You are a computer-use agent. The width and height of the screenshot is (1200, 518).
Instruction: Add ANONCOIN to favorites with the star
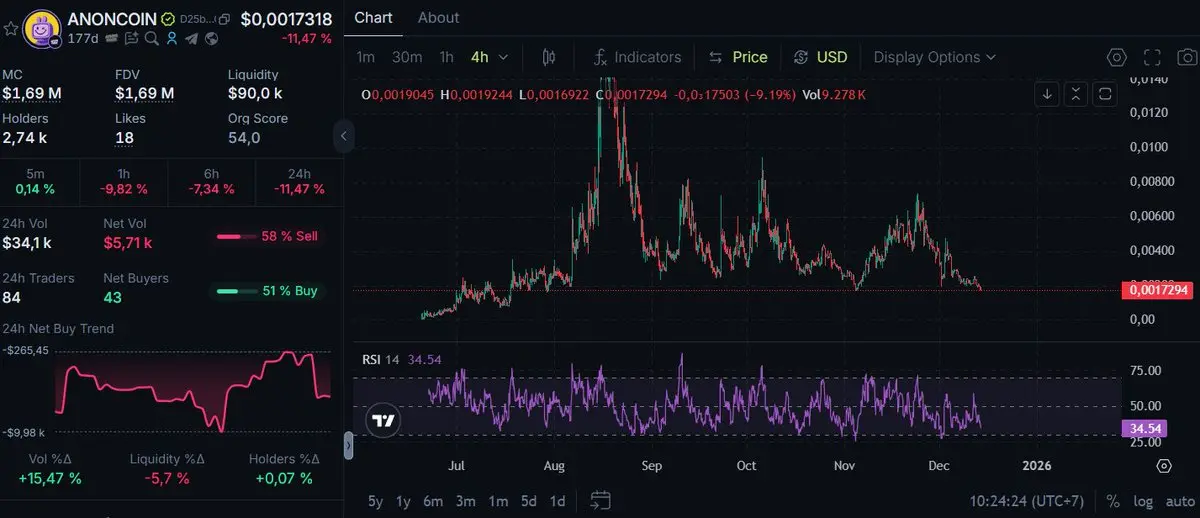click(11, 28)
